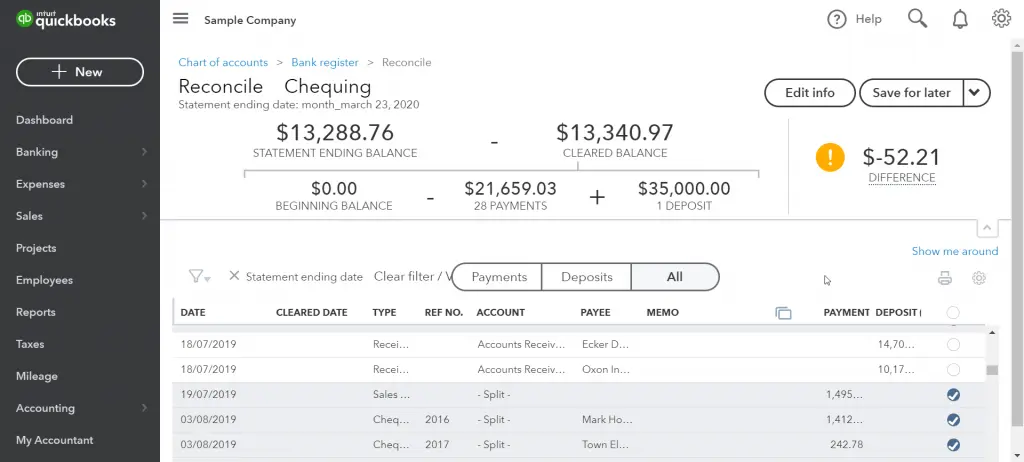Sort by TYPE column header
Image resolution: width=1024 pixels, height=462 pixels.
(x=384, y=312)
